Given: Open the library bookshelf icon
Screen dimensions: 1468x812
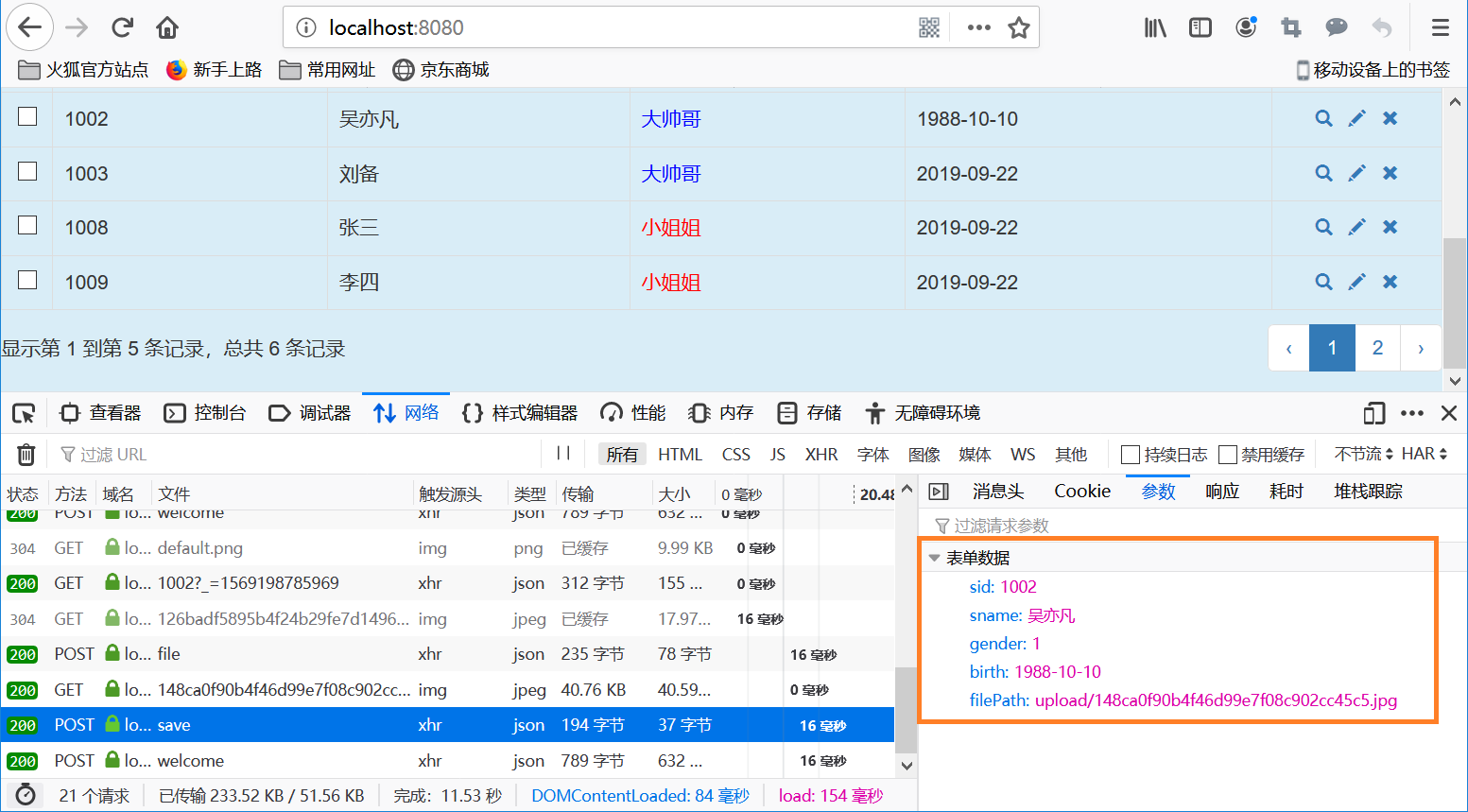Looking at the screenshot, I should coord(1155,27).
